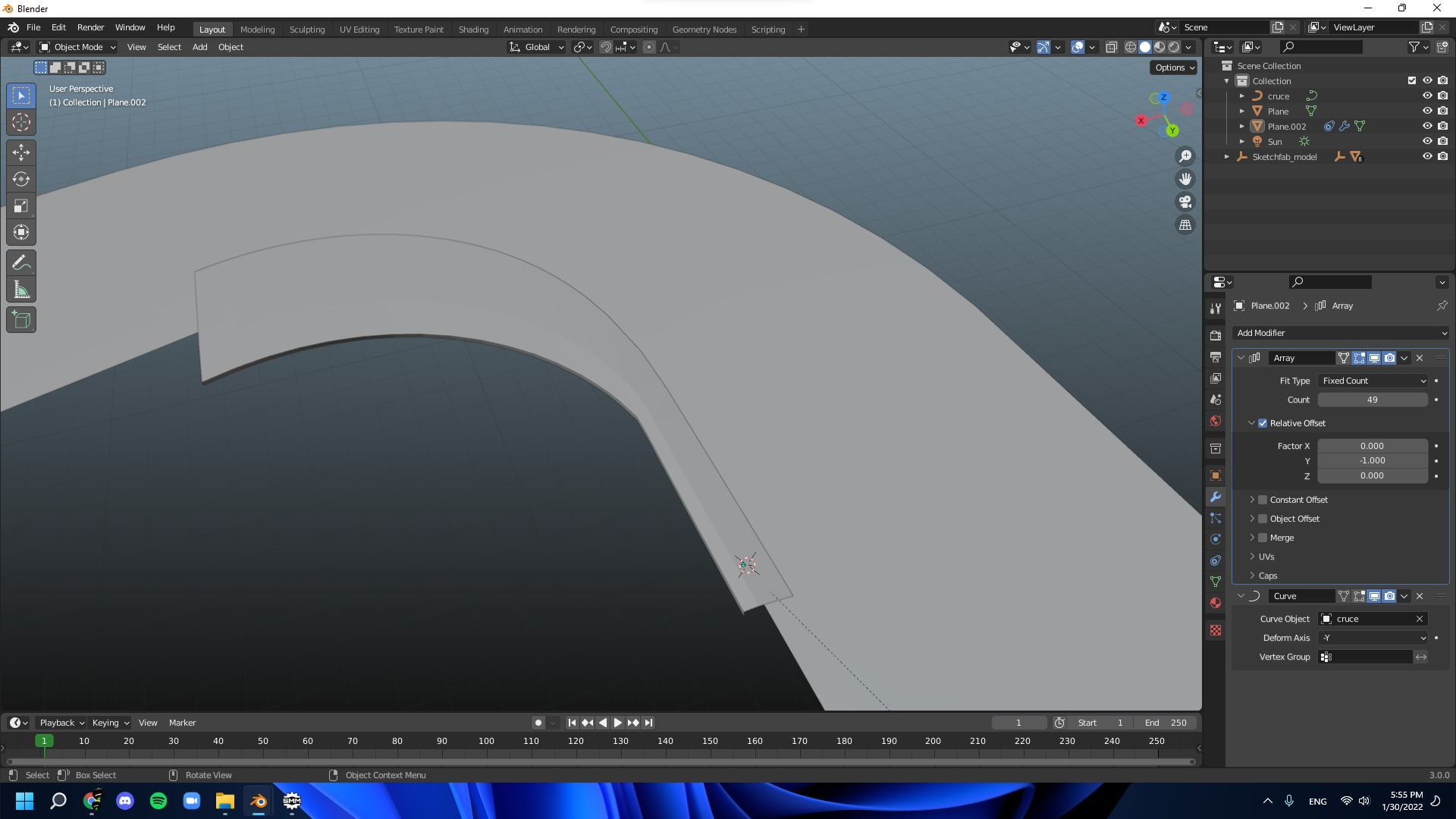Click the Array Count value slider
This screenshot has width=1456, height=819.
pyautogui.click(x=1372, y=400)
